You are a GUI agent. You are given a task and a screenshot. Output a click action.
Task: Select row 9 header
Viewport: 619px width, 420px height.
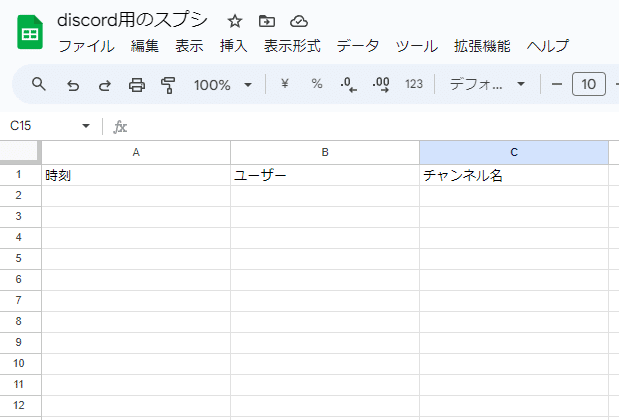coord(20,343)
